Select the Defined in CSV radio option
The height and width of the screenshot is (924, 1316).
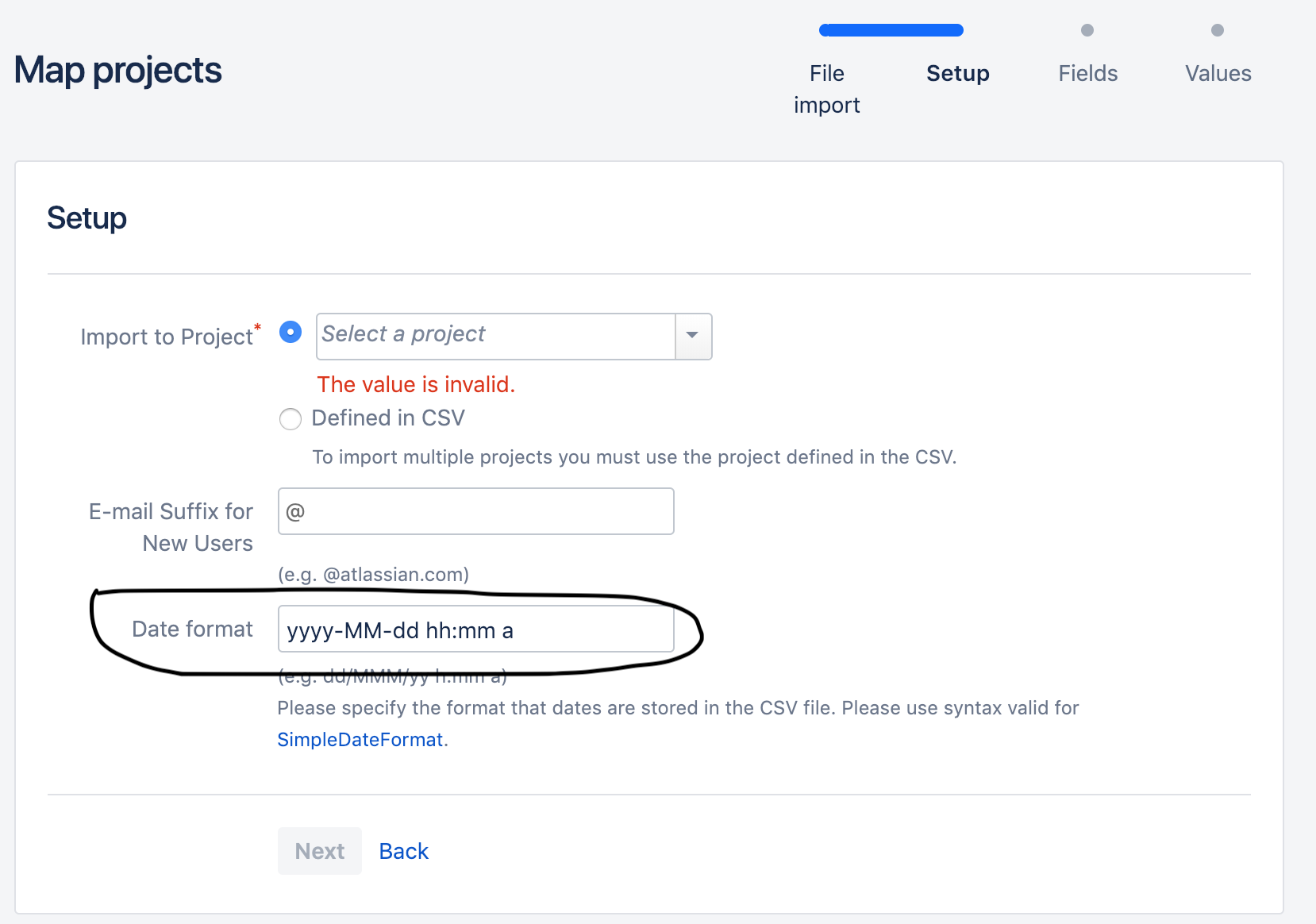(291, 418)
